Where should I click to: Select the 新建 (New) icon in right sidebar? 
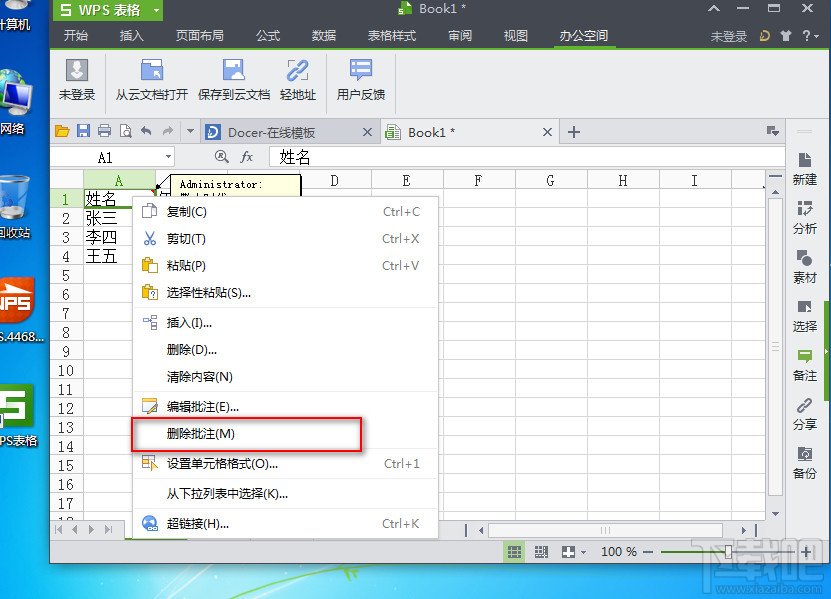click(x=805, y=165)
